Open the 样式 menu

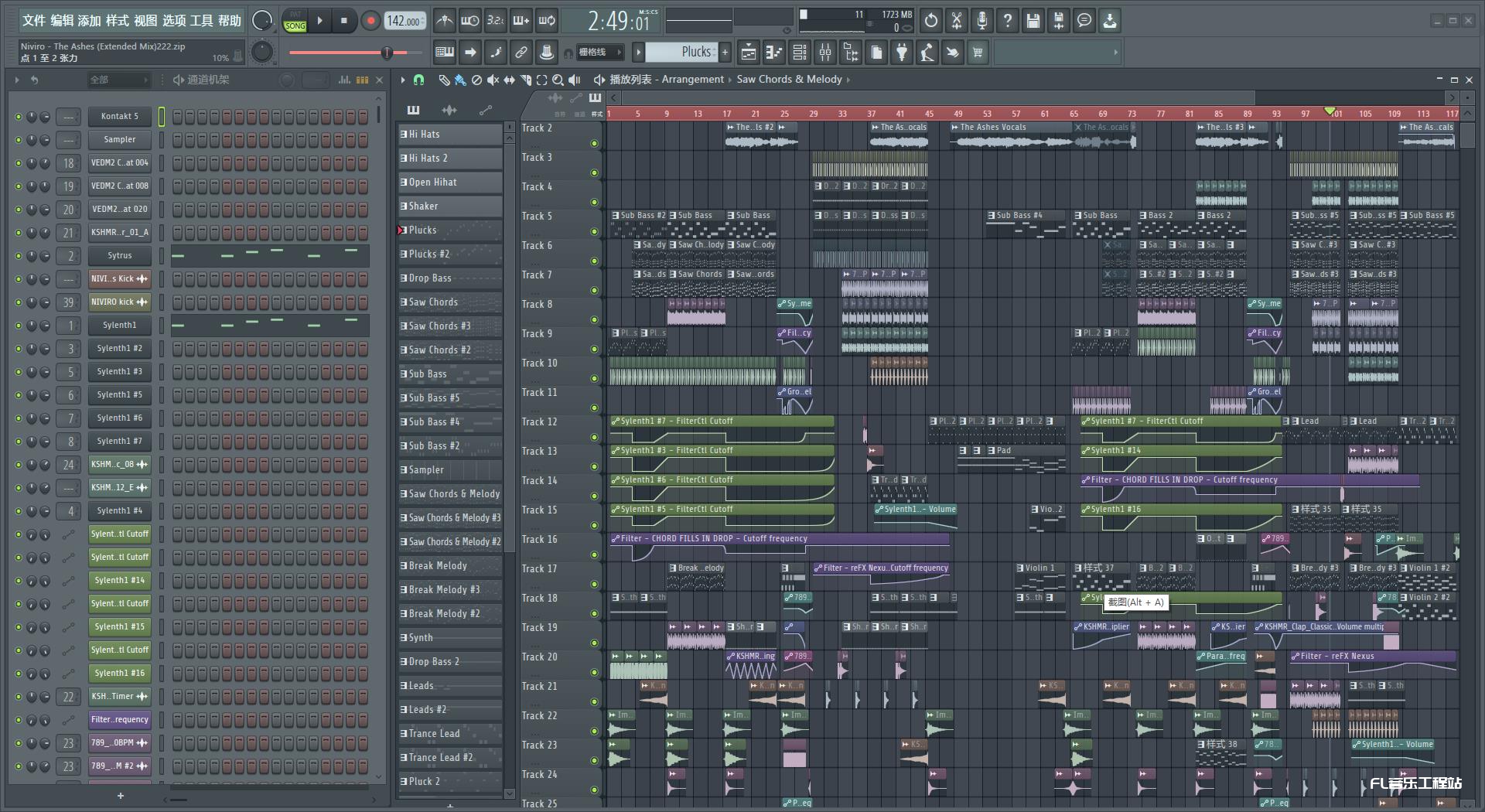coord(118,21)
